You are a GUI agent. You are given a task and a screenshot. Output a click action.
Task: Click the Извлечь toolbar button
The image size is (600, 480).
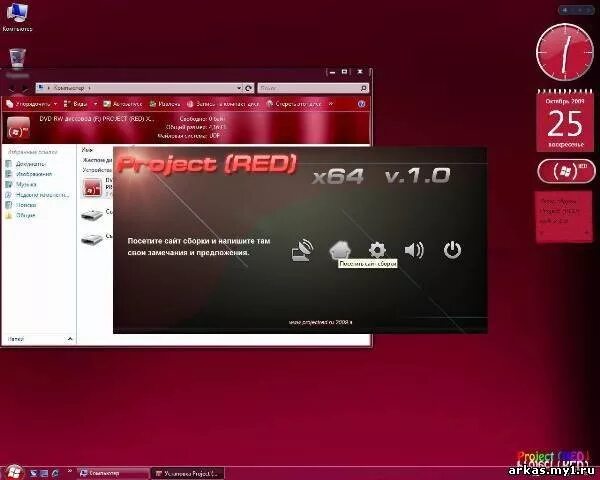tap(165, 104)
